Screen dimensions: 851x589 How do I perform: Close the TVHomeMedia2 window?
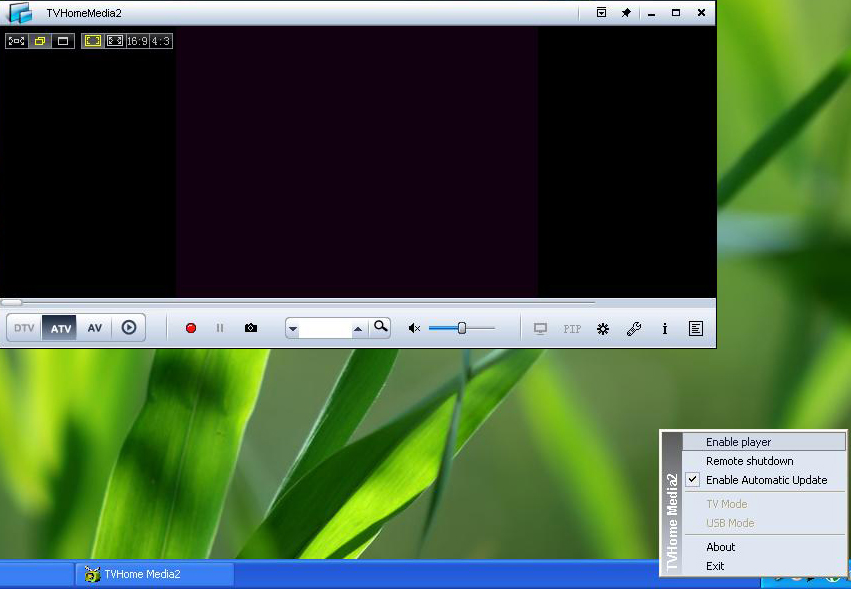point(701,12)
